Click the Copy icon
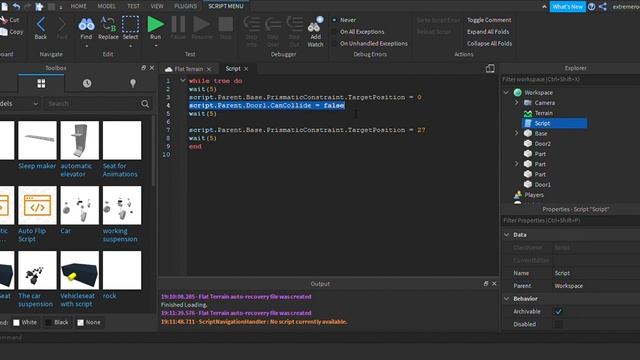 4,31
